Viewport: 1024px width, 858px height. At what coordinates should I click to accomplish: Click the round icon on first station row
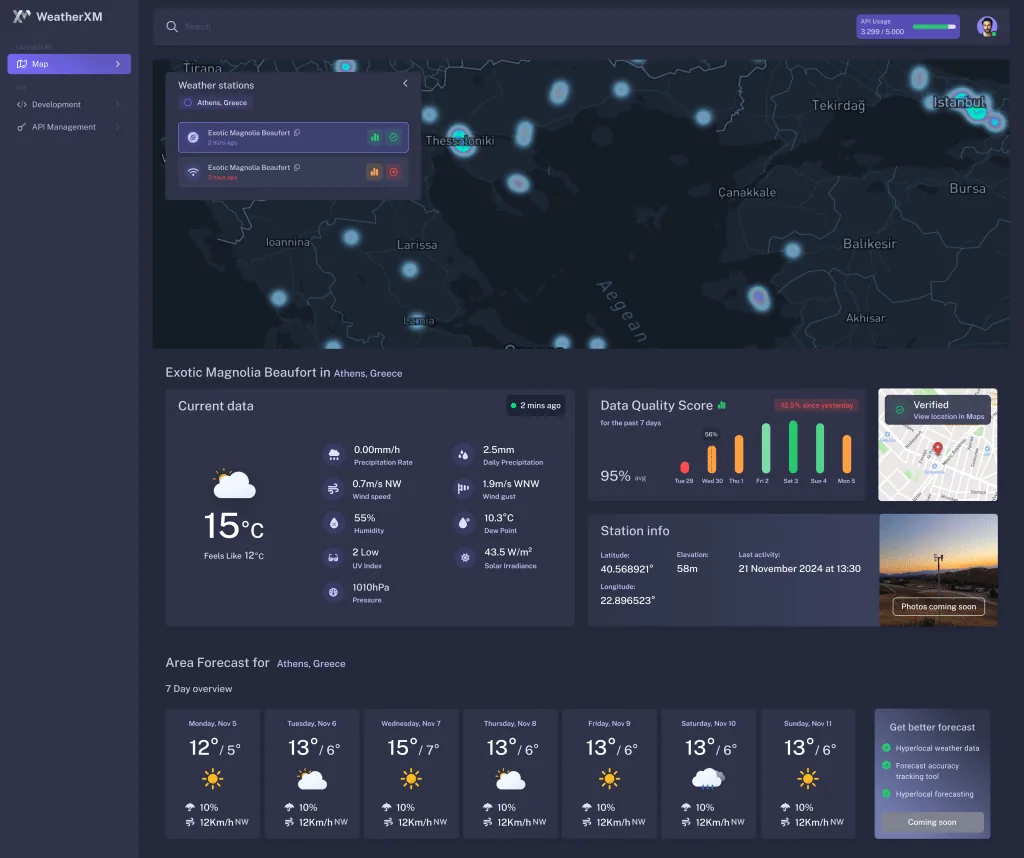click(193, 137)
